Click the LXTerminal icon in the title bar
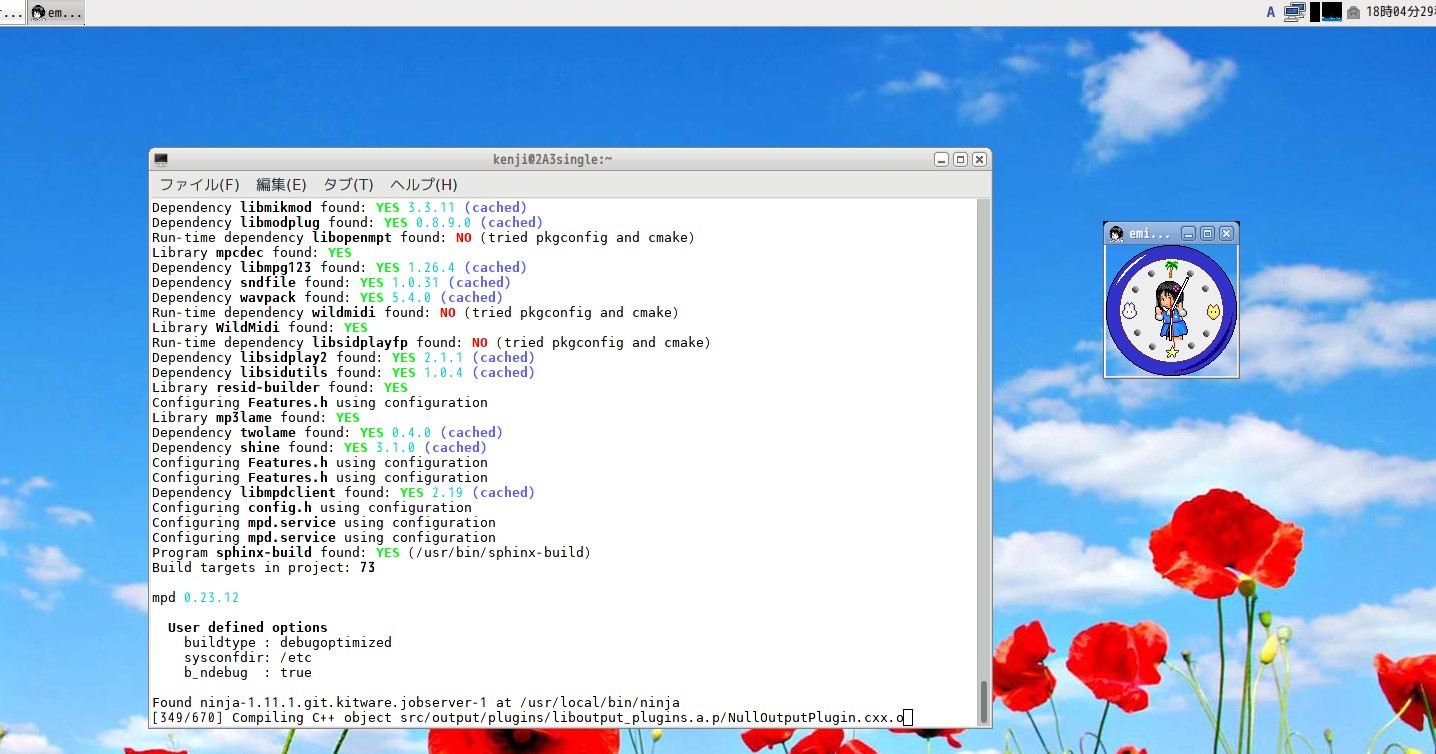This screenshot has width=1436, height=754. [160, 158]
